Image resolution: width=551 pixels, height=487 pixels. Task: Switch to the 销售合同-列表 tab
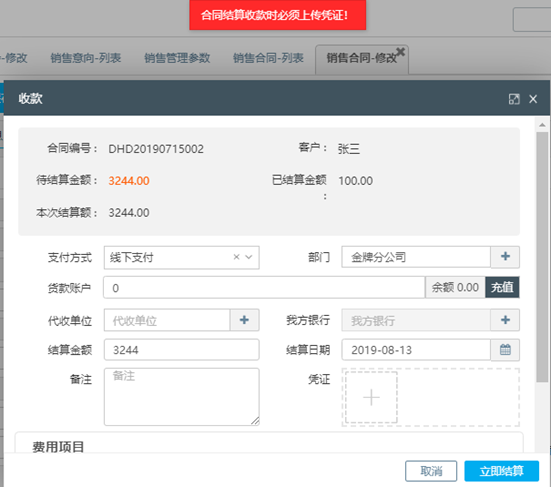pyautogui.click(x=268, y=58)
